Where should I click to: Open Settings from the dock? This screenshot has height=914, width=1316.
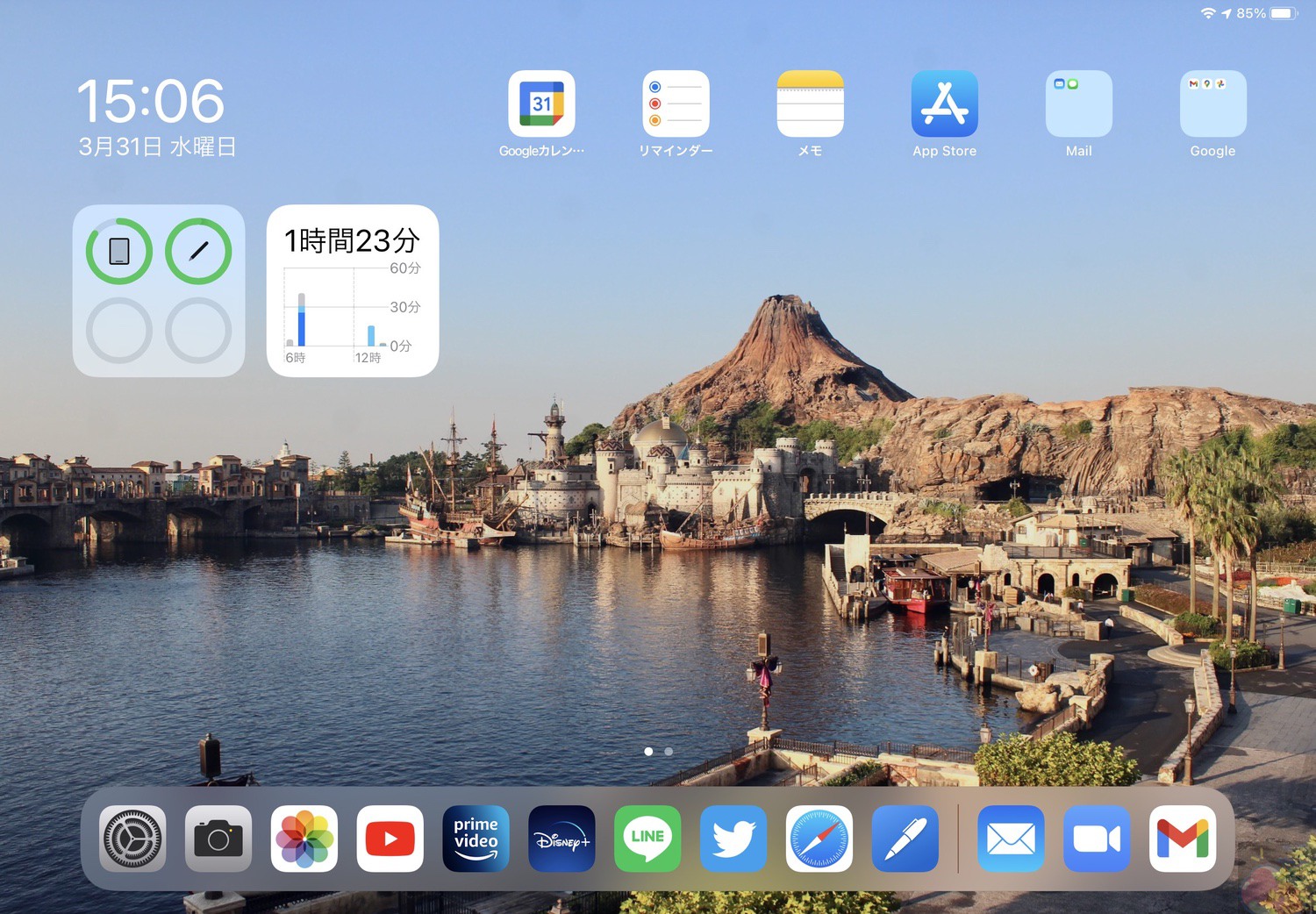pyautogui.click(x=132, y=839)
